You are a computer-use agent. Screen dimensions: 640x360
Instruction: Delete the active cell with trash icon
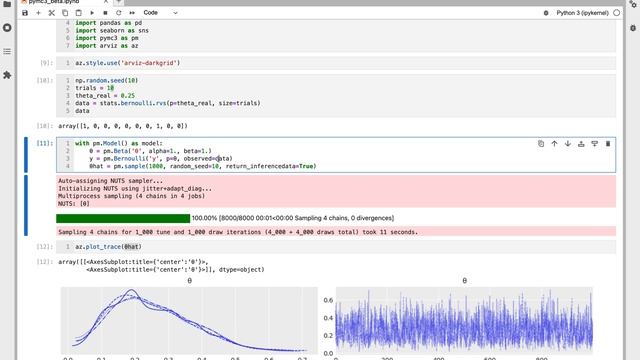coord(608,144)
